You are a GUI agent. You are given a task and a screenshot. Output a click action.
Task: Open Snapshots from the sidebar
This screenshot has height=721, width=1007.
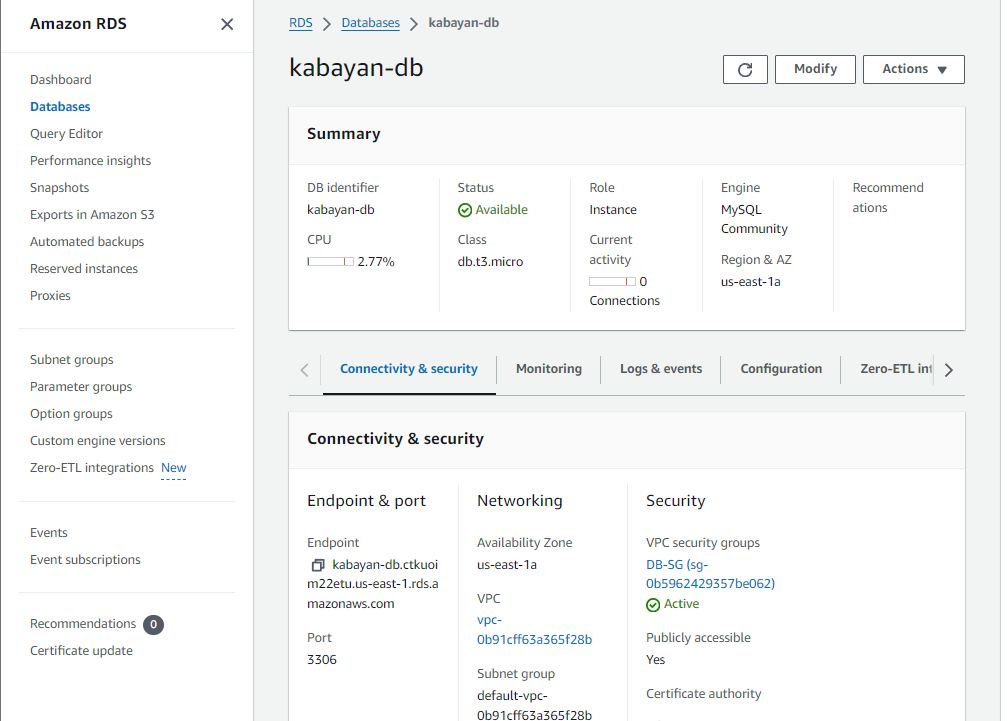click(59, 187)
